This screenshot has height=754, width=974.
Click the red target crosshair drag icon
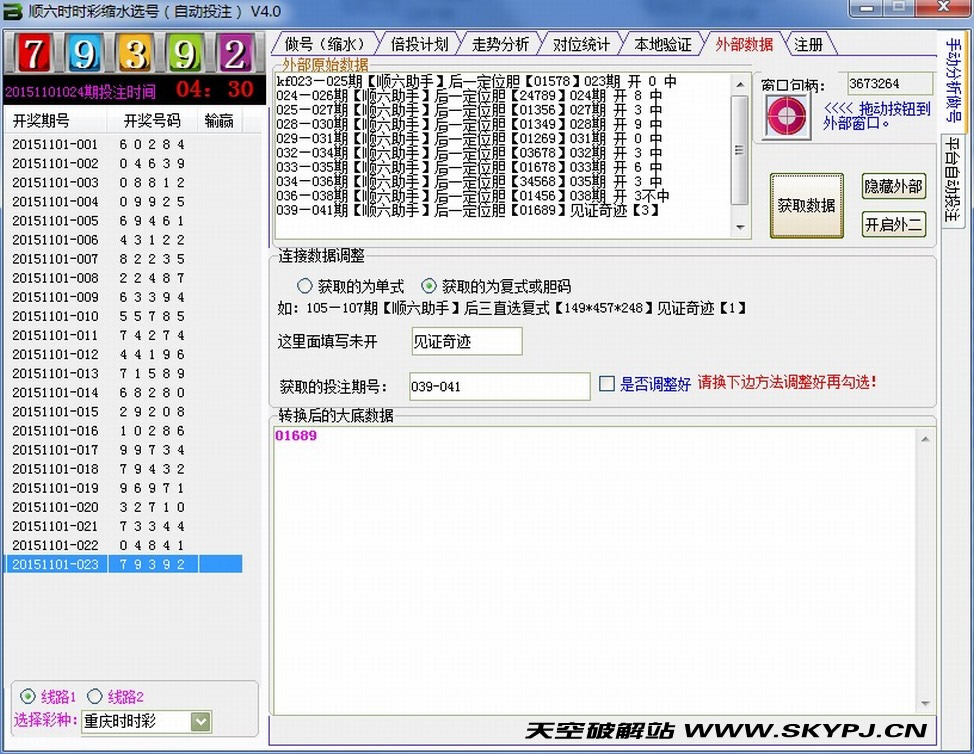785,116
